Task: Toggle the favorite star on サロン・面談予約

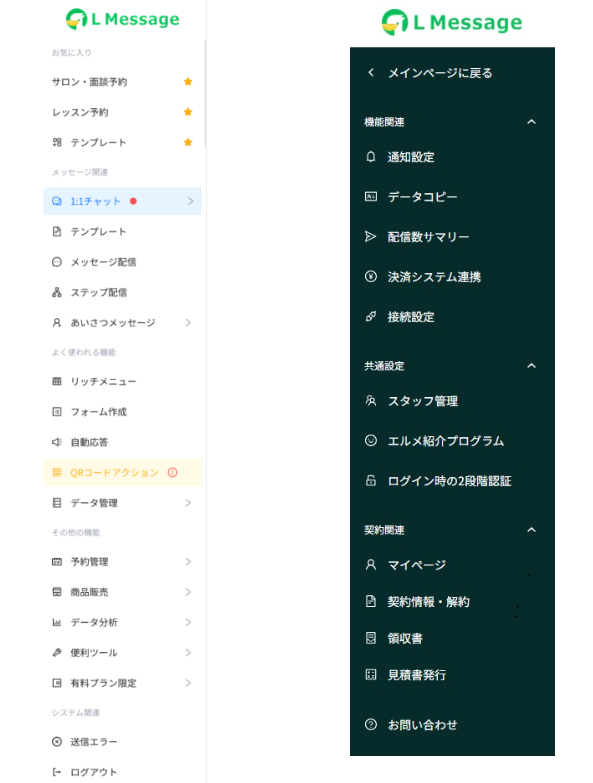Action: 188,81
